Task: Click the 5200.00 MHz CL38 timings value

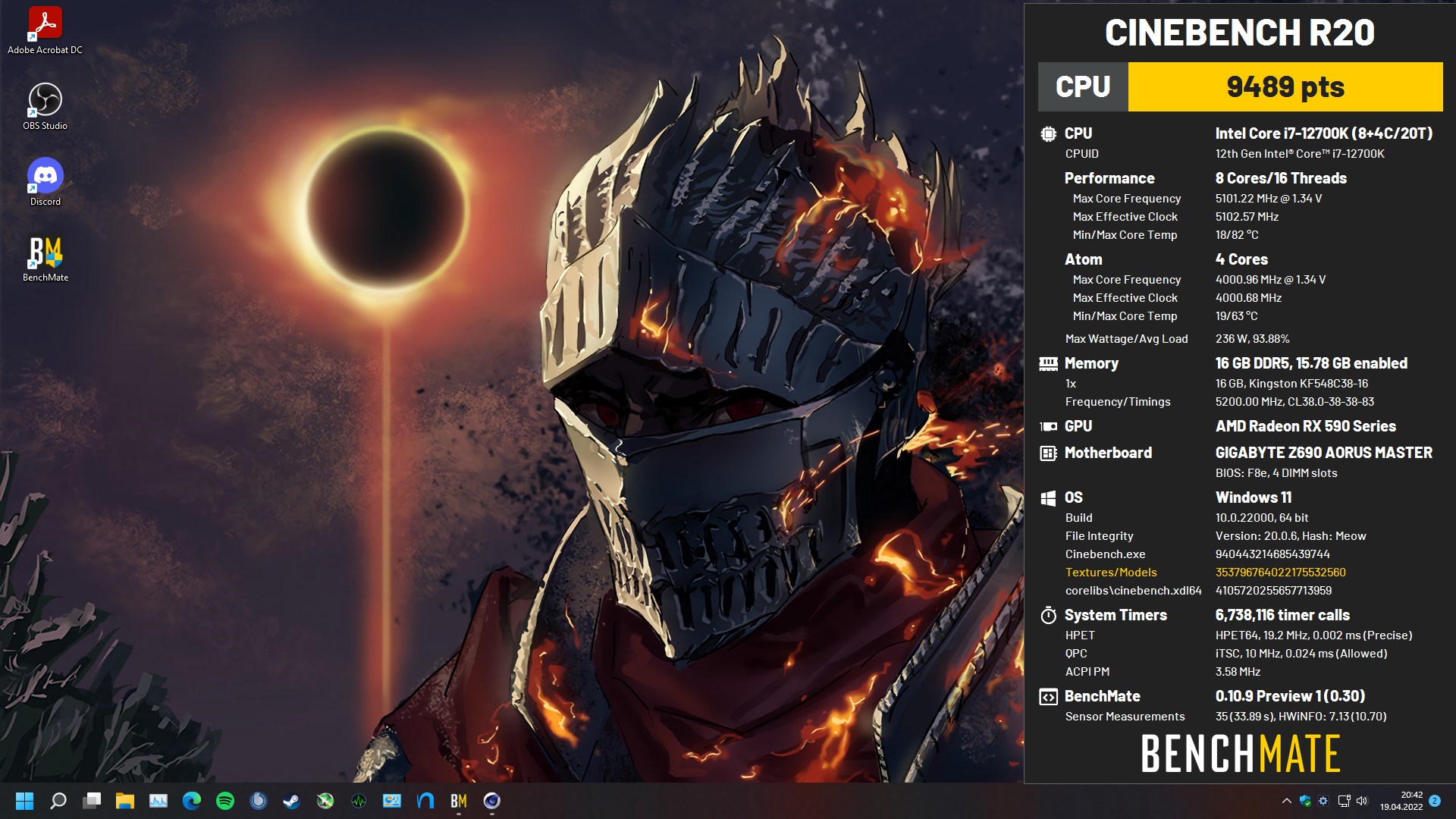Action: coord(1294,402)
